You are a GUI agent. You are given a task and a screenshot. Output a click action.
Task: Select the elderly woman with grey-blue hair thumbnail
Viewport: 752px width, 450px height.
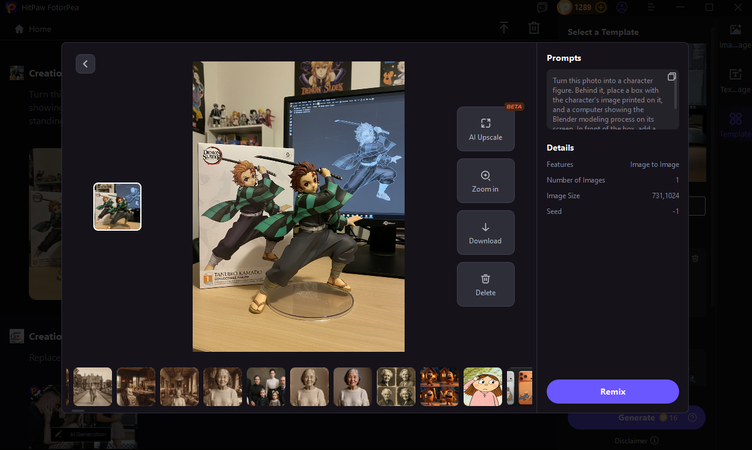click(x=352, y=387)
